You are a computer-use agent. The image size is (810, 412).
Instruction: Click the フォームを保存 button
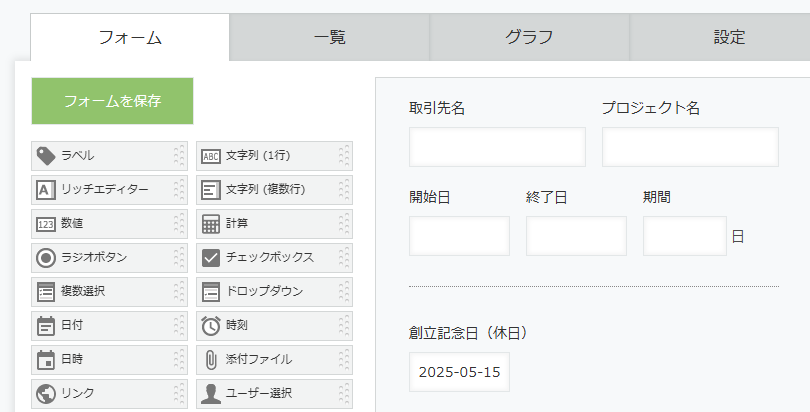pyautogui.click(x=113, y=101)
